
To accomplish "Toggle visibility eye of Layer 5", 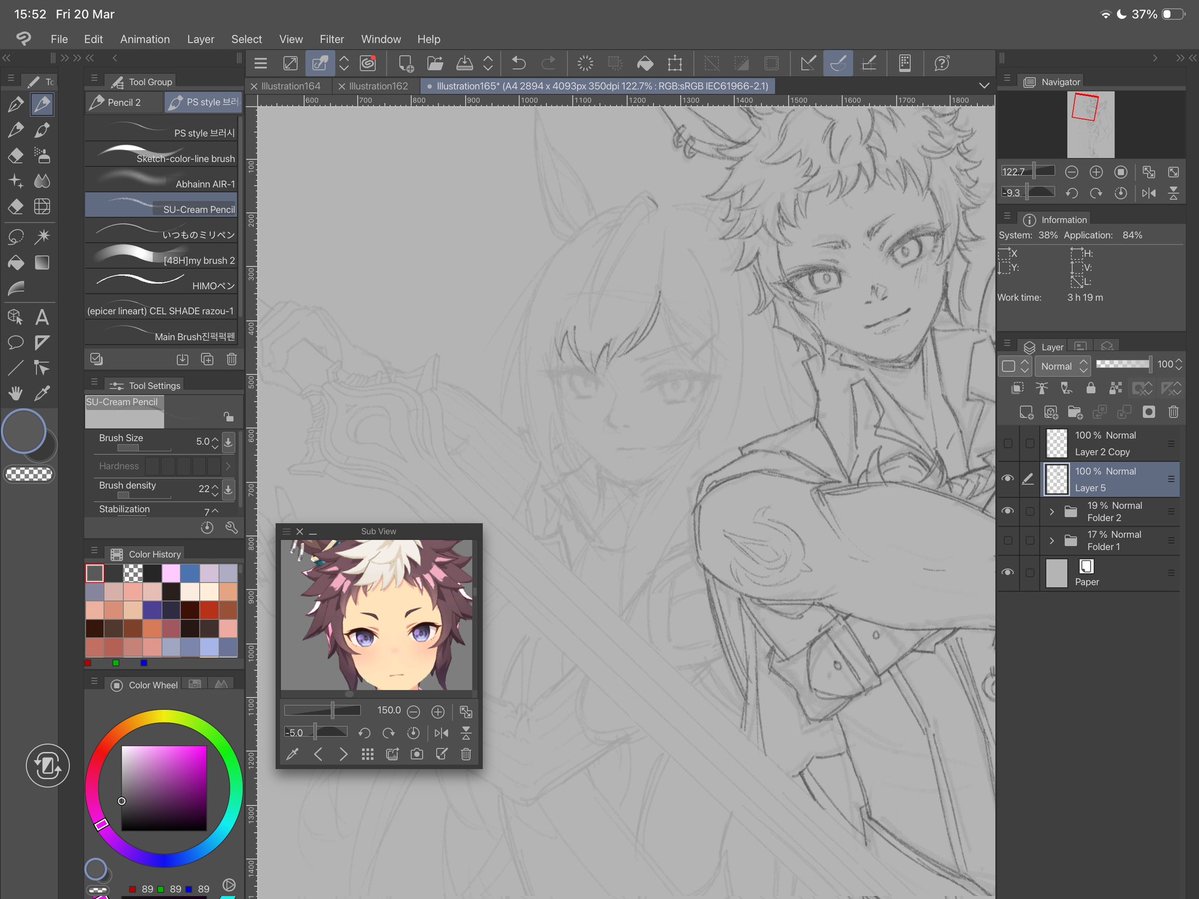I will 1008,479.
